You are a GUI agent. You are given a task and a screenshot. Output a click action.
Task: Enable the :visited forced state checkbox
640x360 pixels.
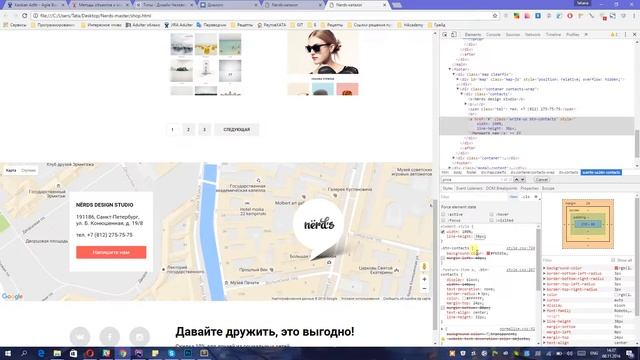[x=491, y=220]
